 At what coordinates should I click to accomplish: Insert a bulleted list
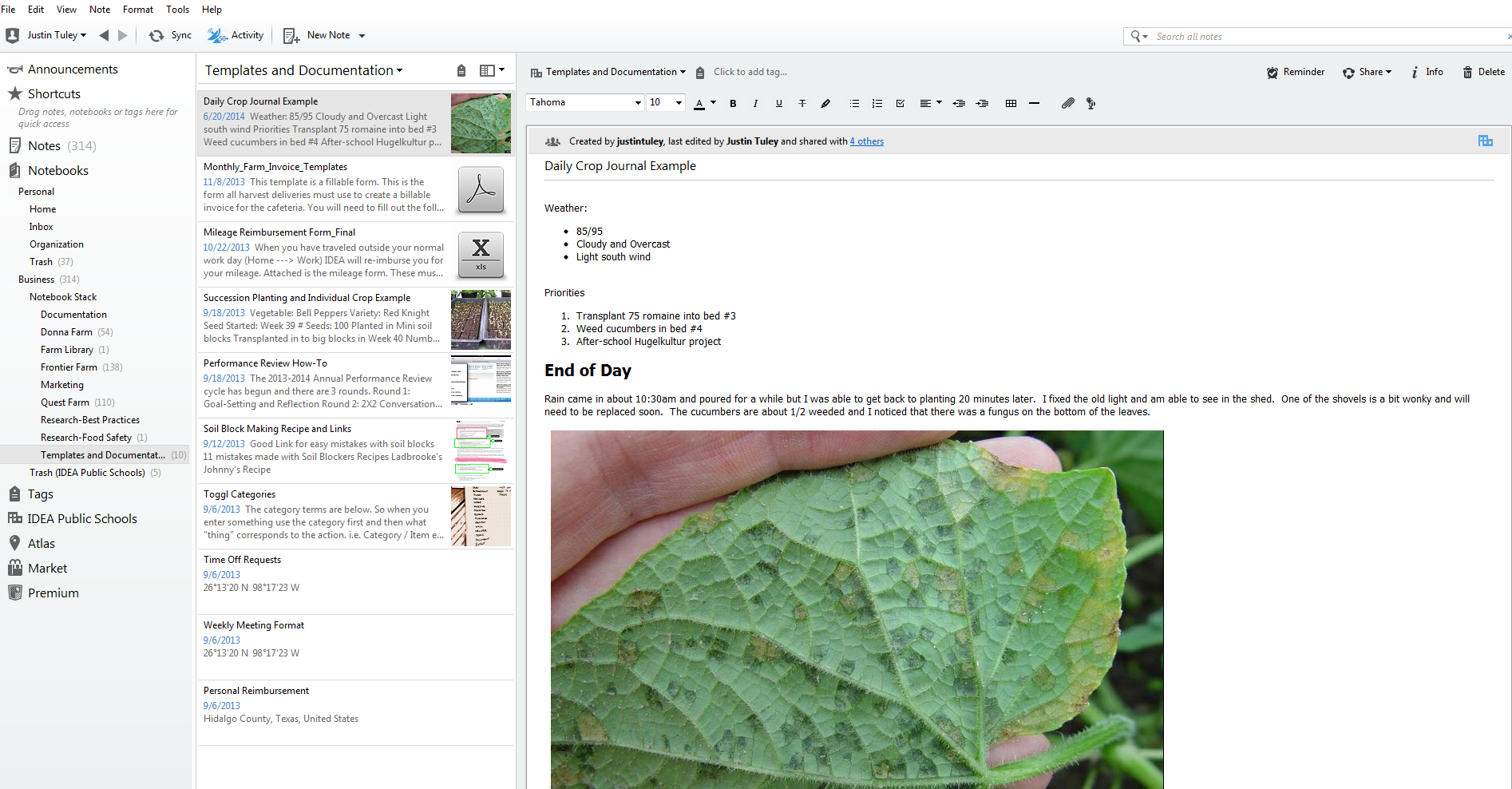coord(854,103)
